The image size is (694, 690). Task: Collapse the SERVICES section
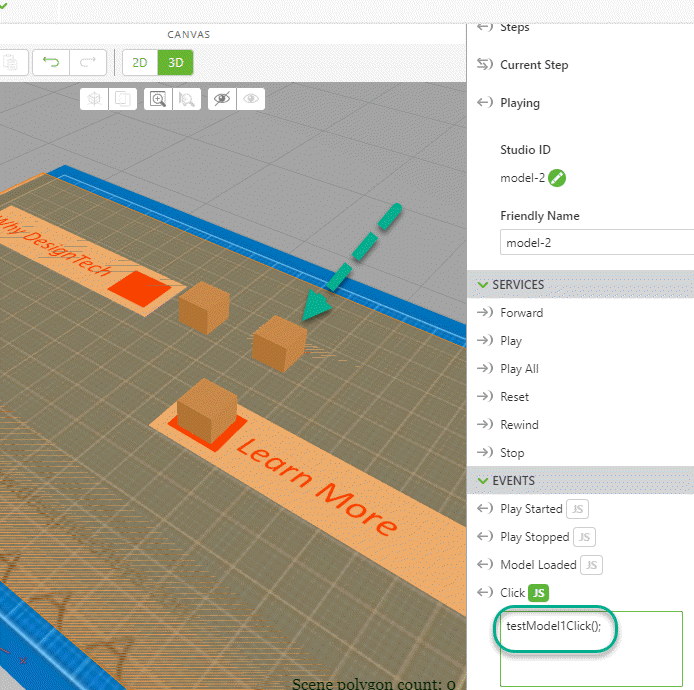point(482,285)
